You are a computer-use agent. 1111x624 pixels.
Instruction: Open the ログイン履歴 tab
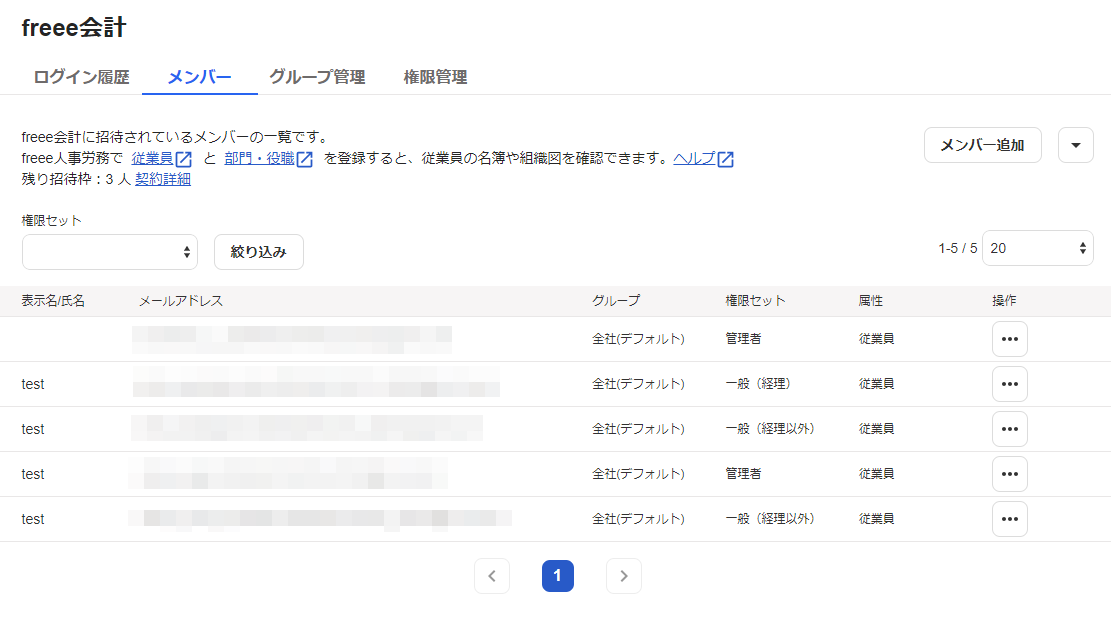tap(81, 76)
